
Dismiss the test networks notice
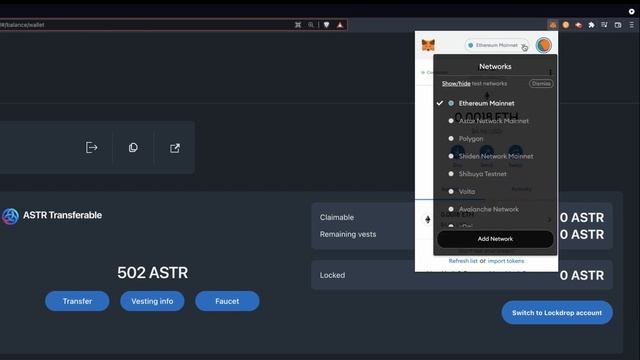541,83
